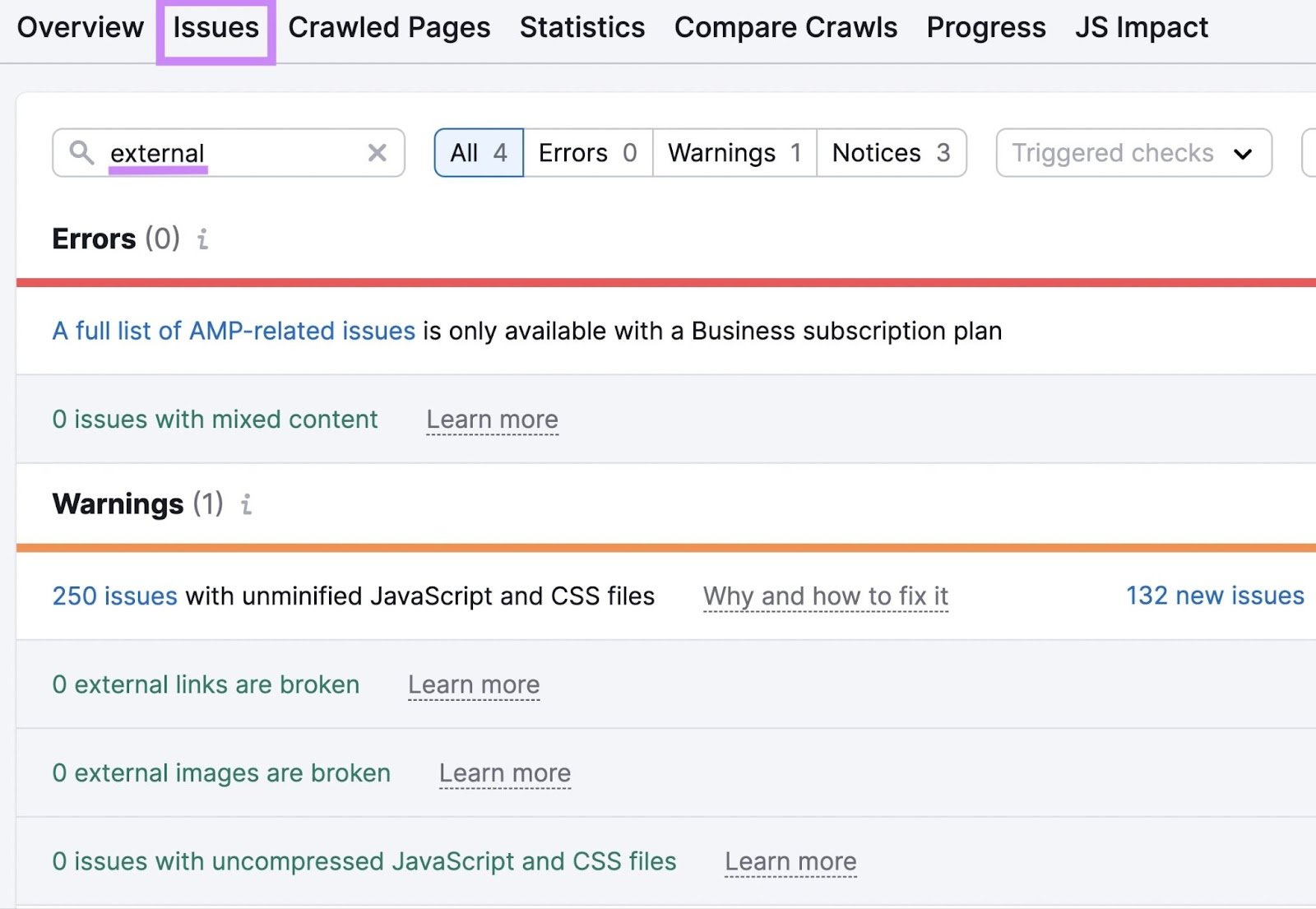
Task: Clear the search field with the X icon
Action: coord(377,152)
